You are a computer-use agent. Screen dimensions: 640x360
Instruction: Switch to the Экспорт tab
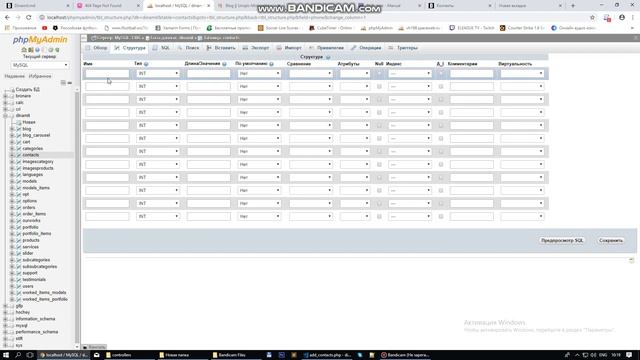(256, 48)
